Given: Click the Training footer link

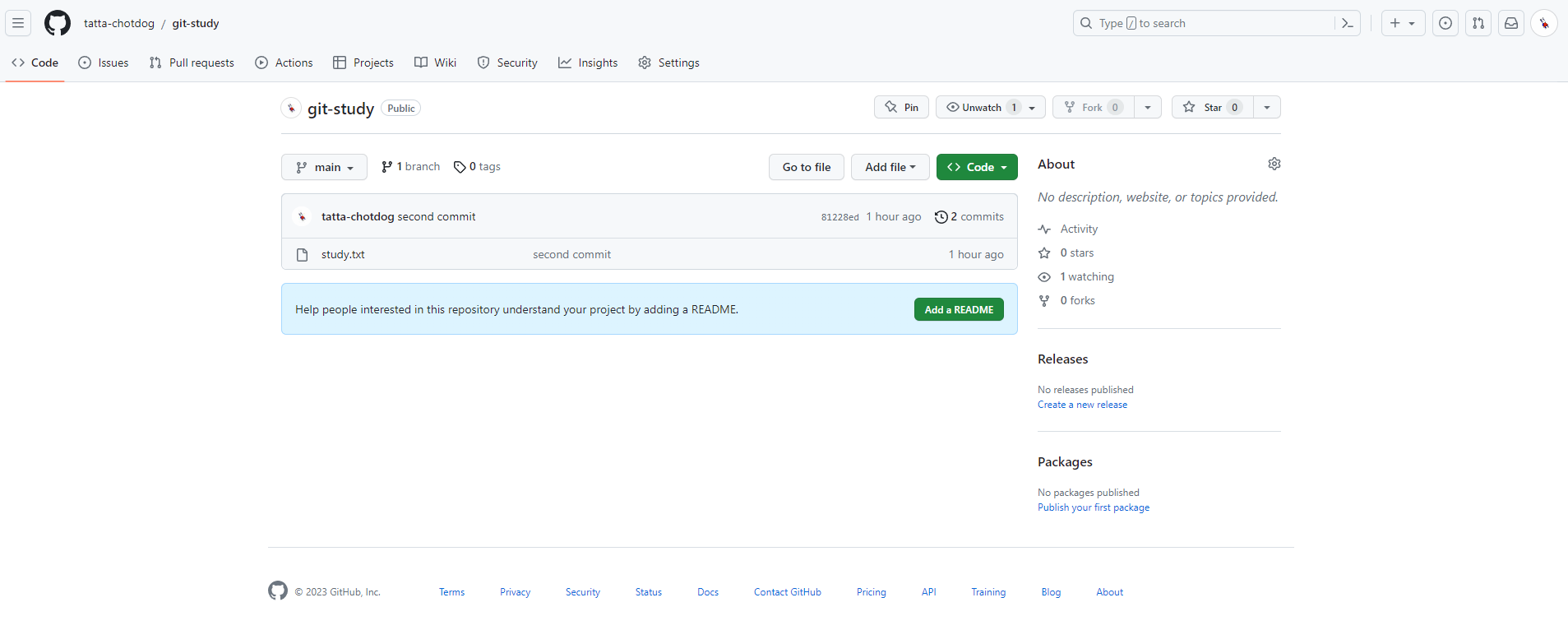Looking at the screenshot, I should 988,592.
